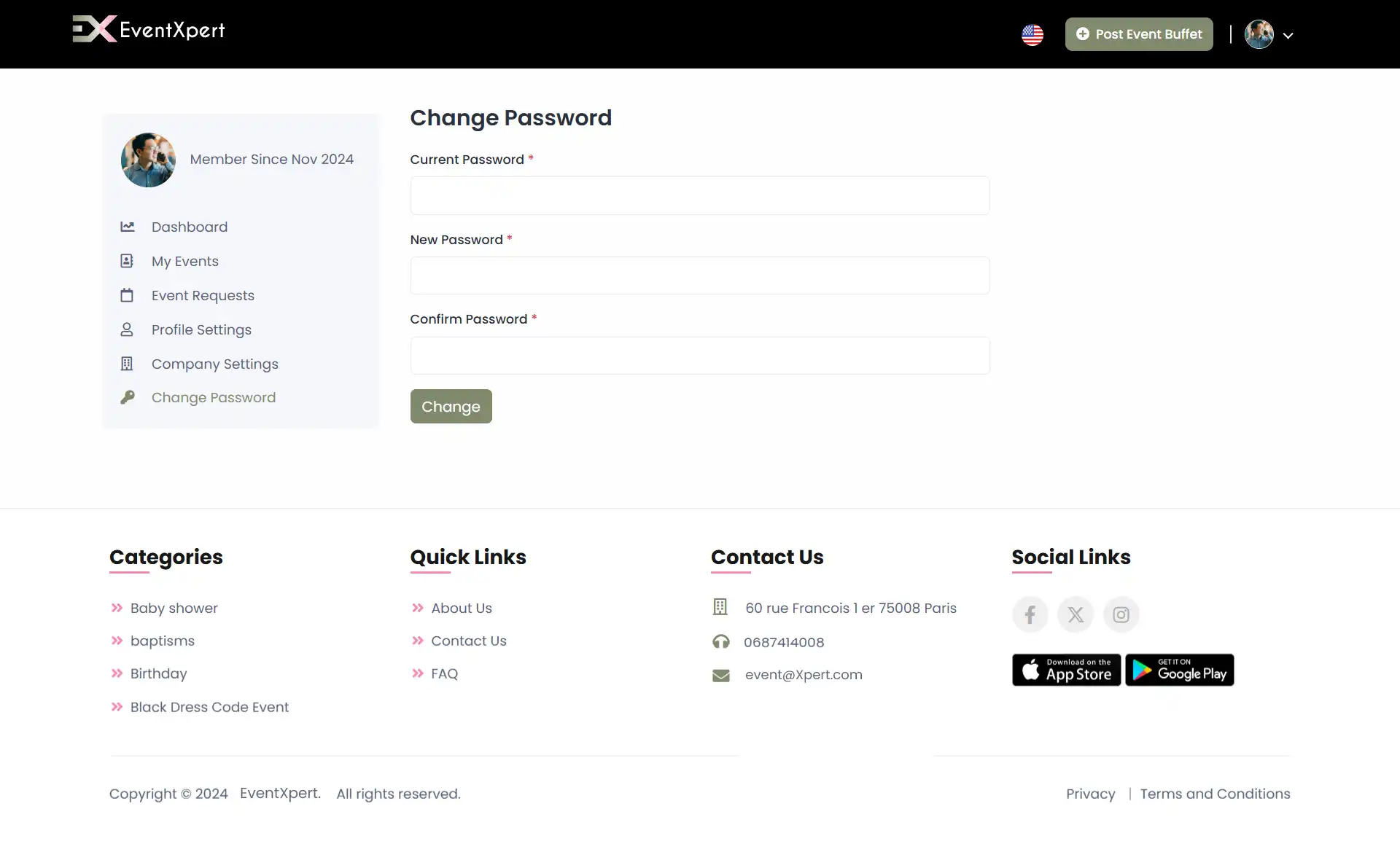This screenshot has height=868, width=1400.
Task: Click the My Events sidebar icon
Action: [128, 261]
